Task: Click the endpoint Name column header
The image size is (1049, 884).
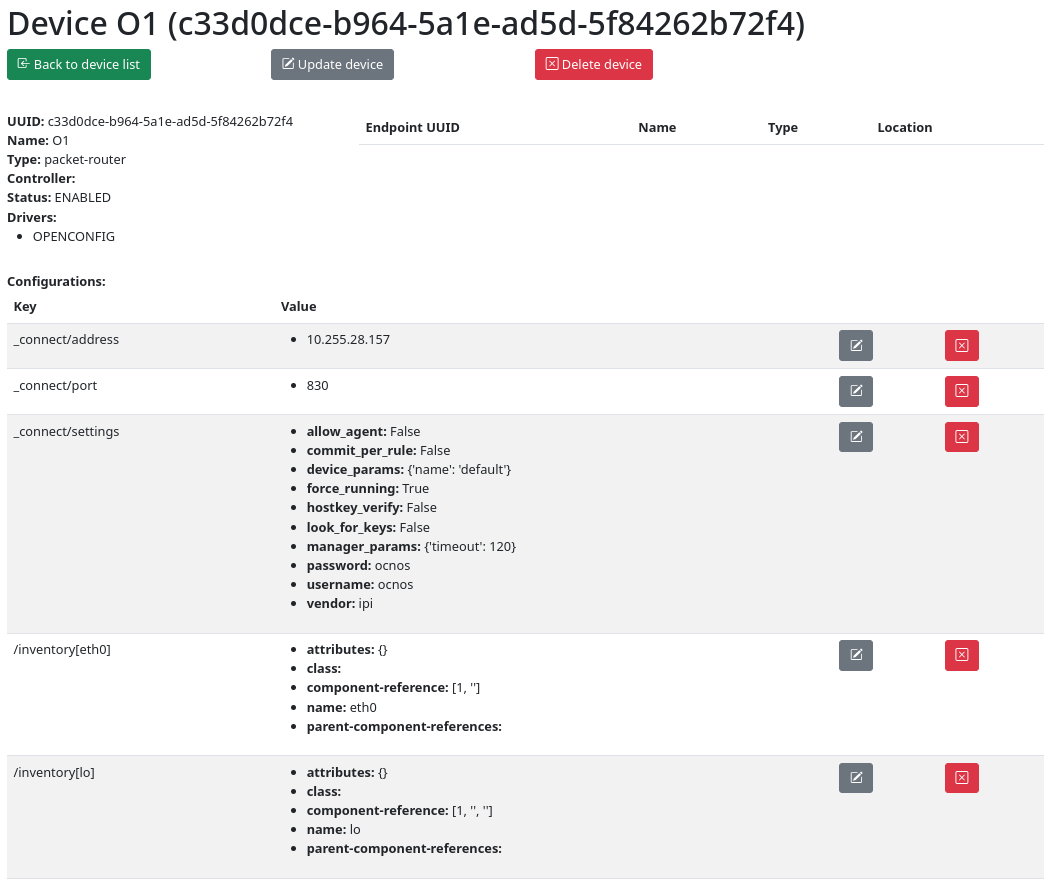Action: coord(657,128)
